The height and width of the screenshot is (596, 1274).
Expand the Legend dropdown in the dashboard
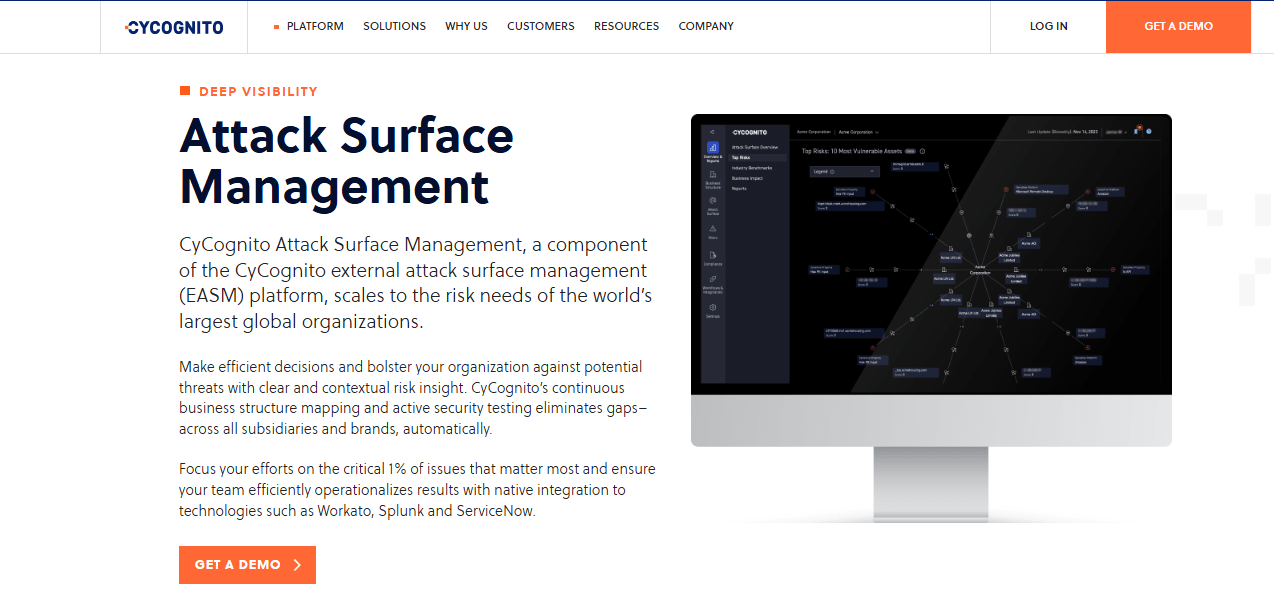point(843,172)
